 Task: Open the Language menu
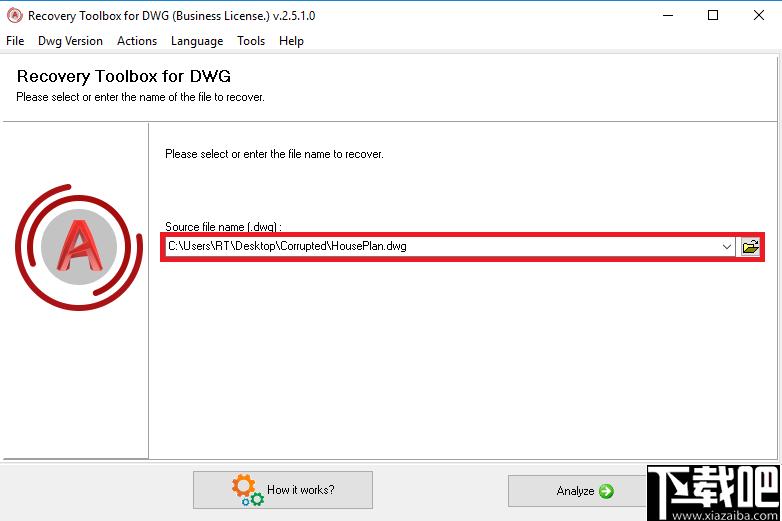pyautogui.click(x=197, y=41)
